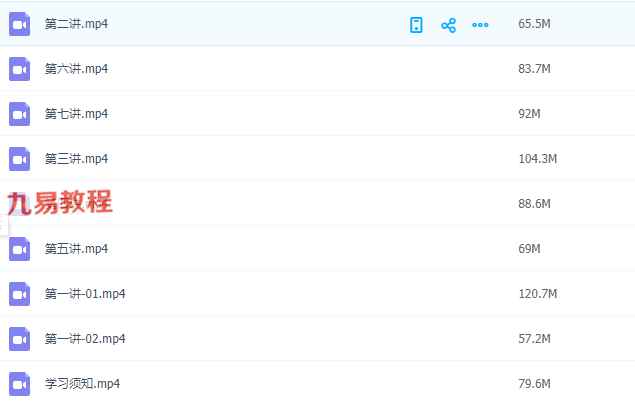Click the video icon of 第三讲.mp4
Image resolution: width=635 pixels, height=404 pixels.
coord(19,159)
